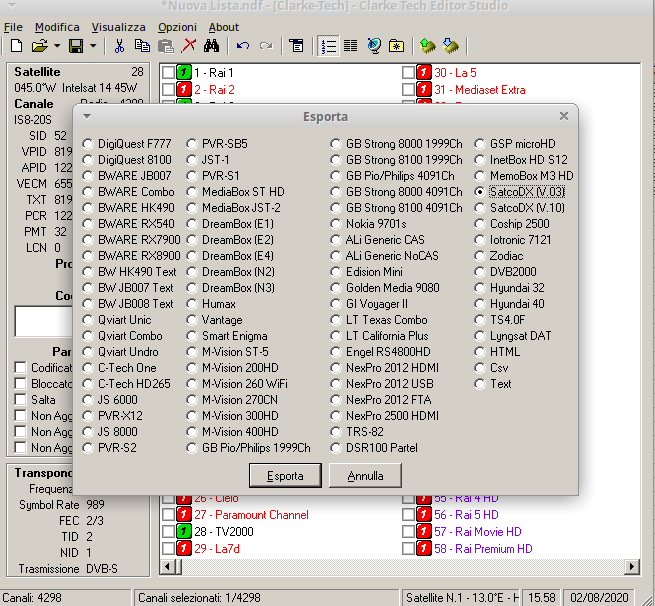Choose the Edision Mini export option

click(x=336, y=272)
